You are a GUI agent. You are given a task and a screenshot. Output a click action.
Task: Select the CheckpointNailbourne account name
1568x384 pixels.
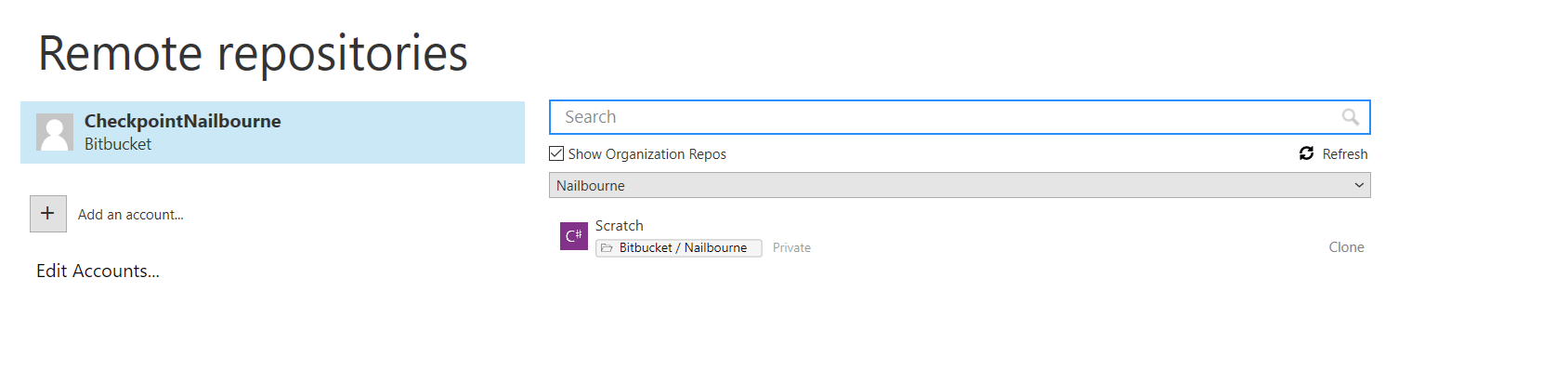(183, 121)
